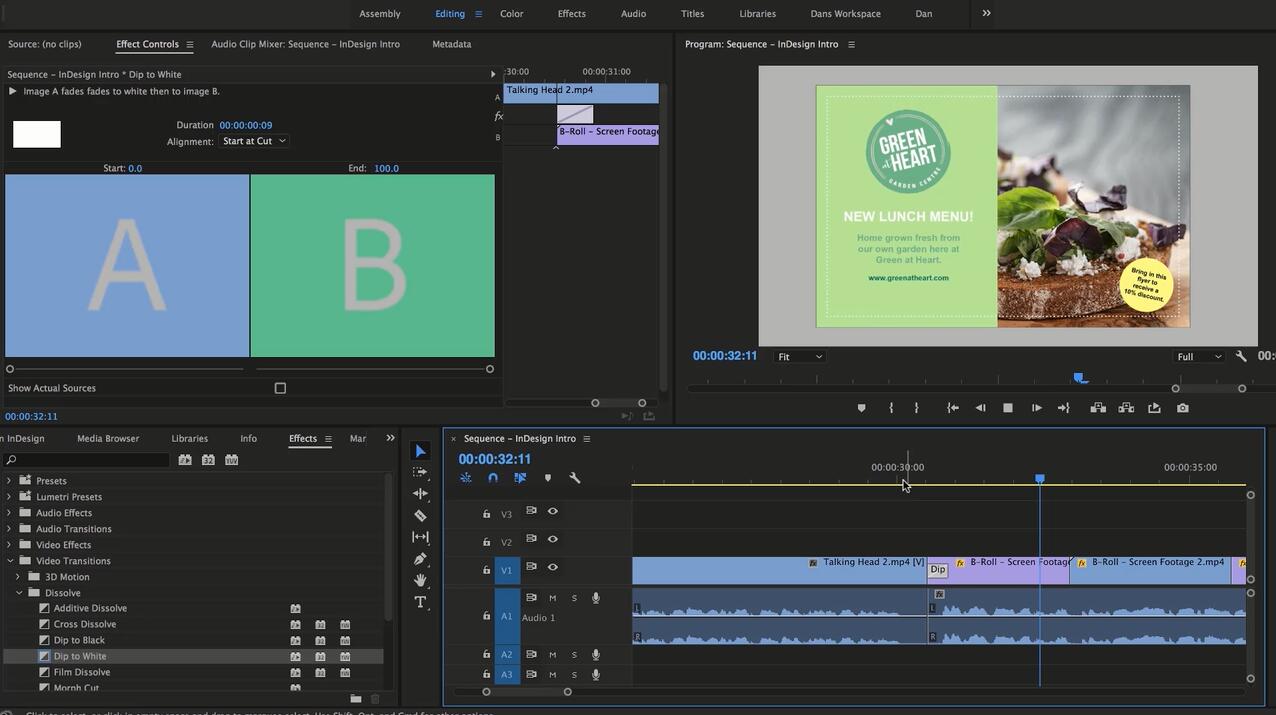Open the Alignment dropdown Start at Cut
The width and height of the screenshot is (1276, 715).
pyautogui.click(x=254, y=141)
